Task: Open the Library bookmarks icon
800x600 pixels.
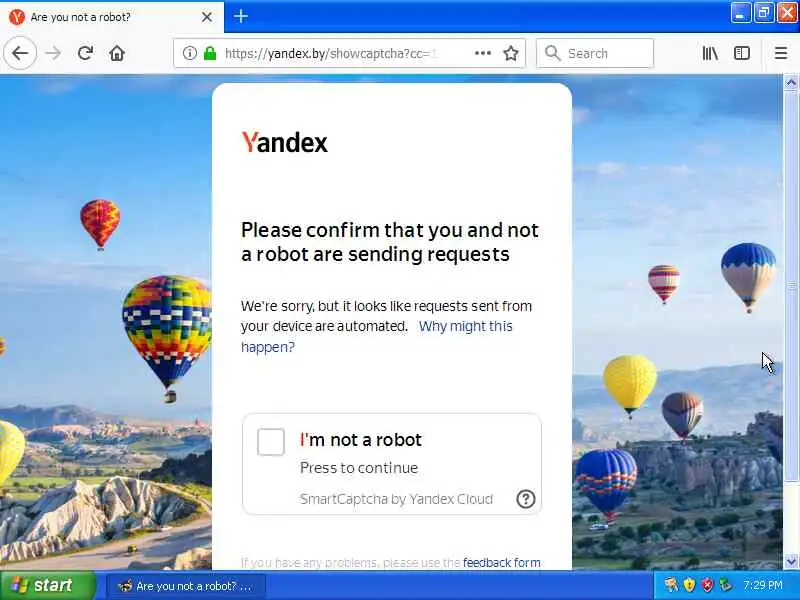Action: [710, 53]
